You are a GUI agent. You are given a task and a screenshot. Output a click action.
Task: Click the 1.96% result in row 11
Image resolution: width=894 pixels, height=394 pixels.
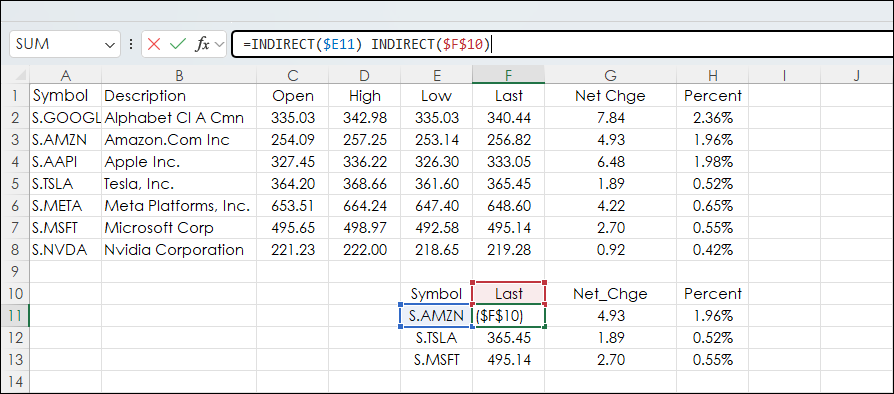(x=712, y=315)
